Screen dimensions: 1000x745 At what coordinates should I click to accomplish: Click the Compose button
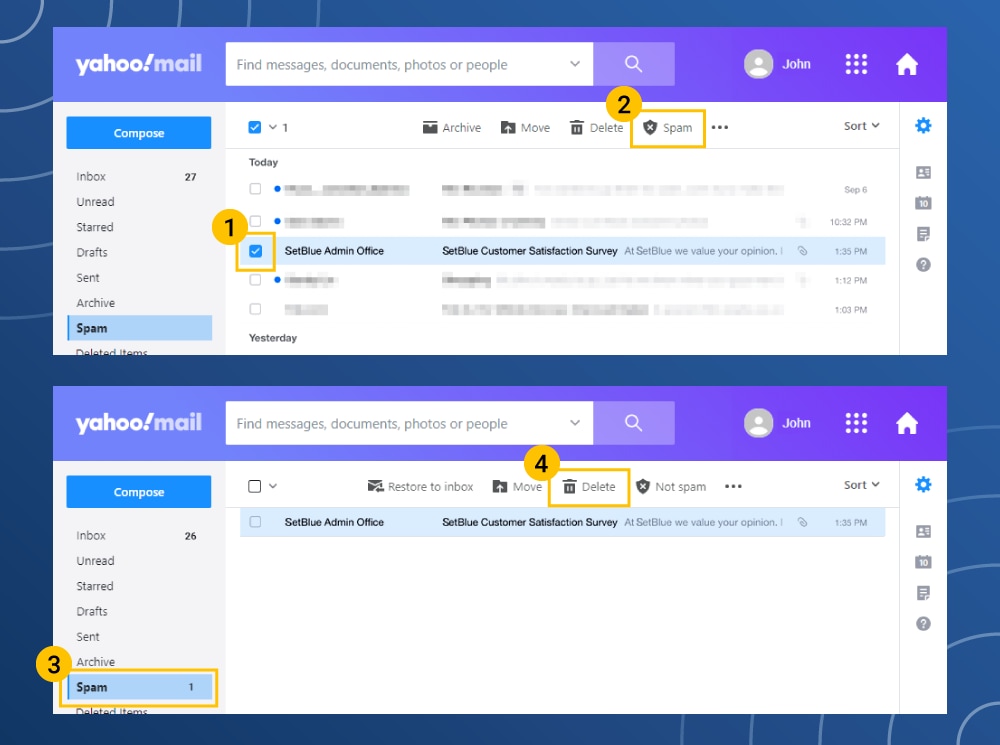[138, 132]
